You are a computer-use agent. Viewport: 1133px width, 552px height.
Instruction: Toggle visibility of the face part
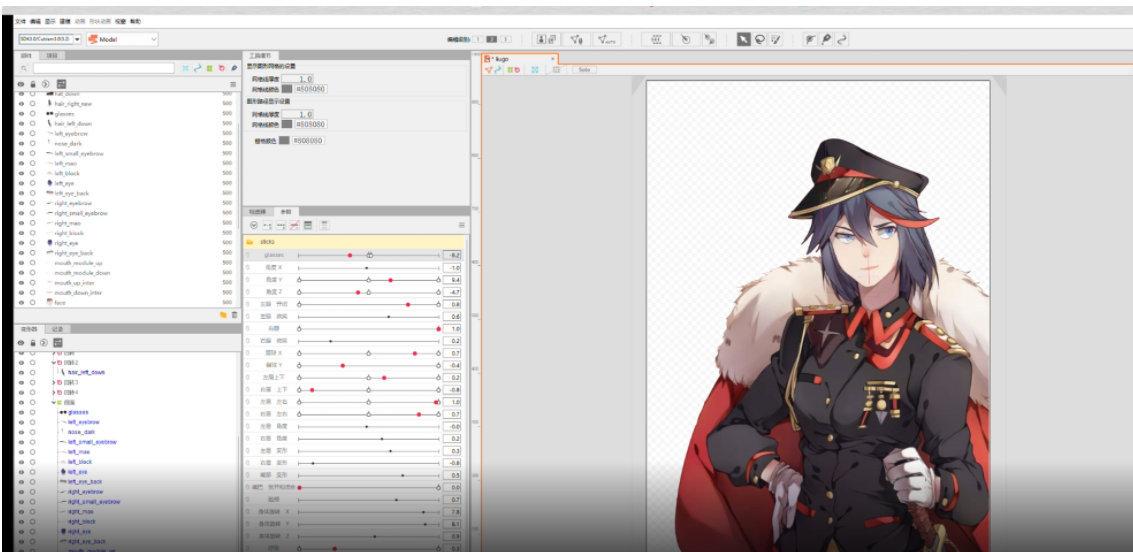pos(21,303)
